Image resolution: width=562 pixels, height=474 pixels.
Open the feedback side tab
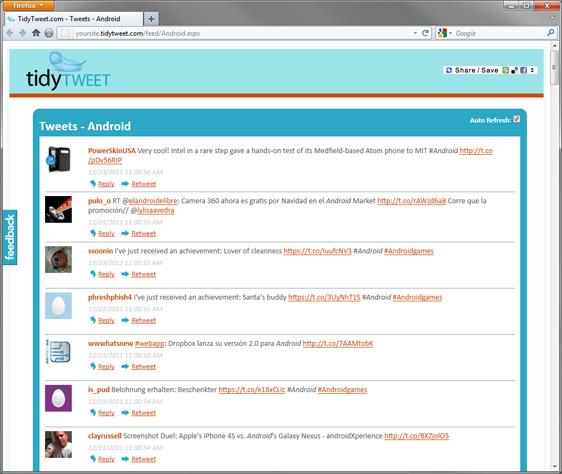coord(10,237)
